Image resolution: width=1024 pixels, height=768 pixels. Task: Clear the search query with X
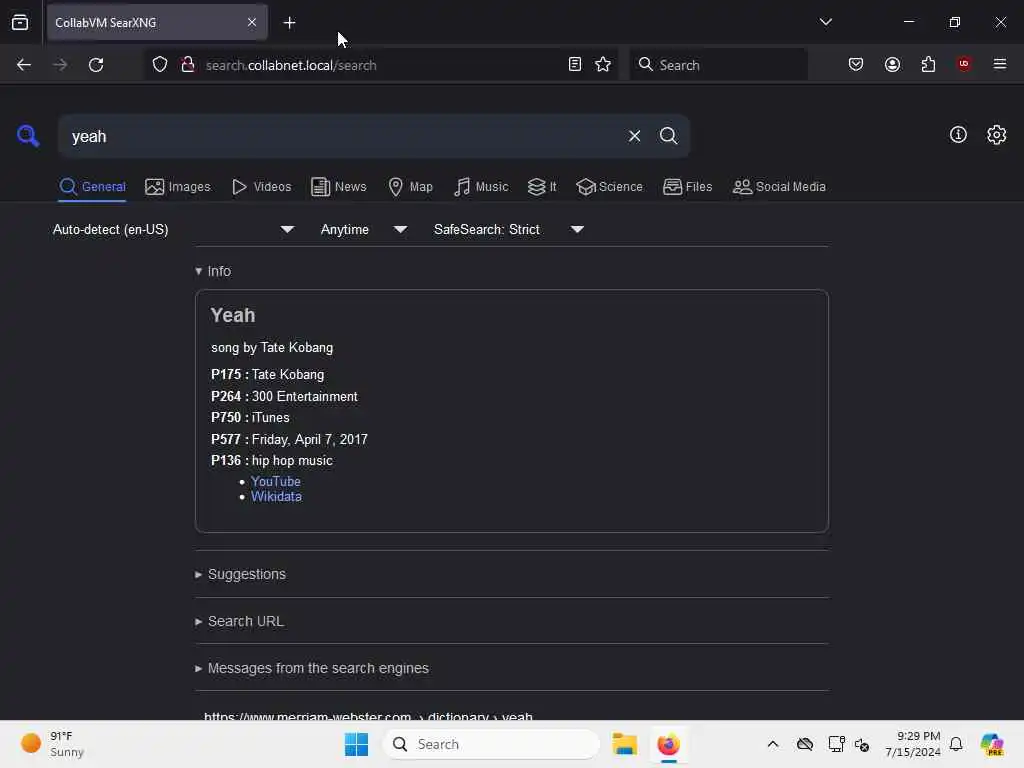click(634, 136)
